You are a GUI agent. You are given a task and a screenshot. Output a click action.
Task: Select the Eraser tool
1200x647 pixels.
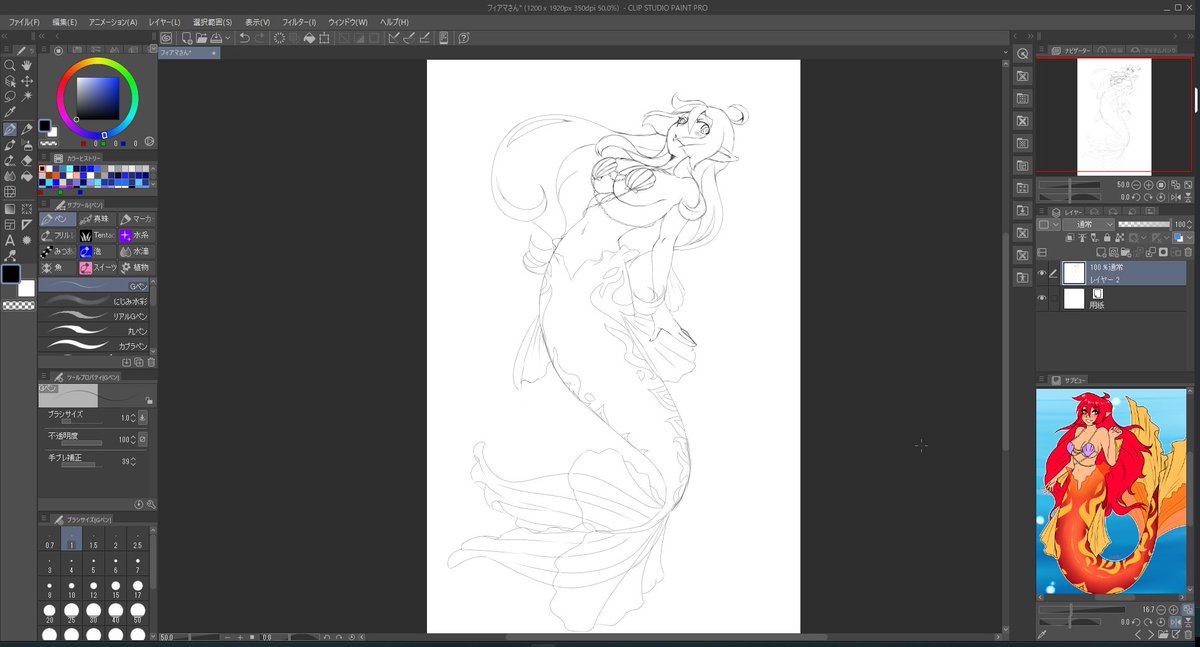click(x=27, y=160)
